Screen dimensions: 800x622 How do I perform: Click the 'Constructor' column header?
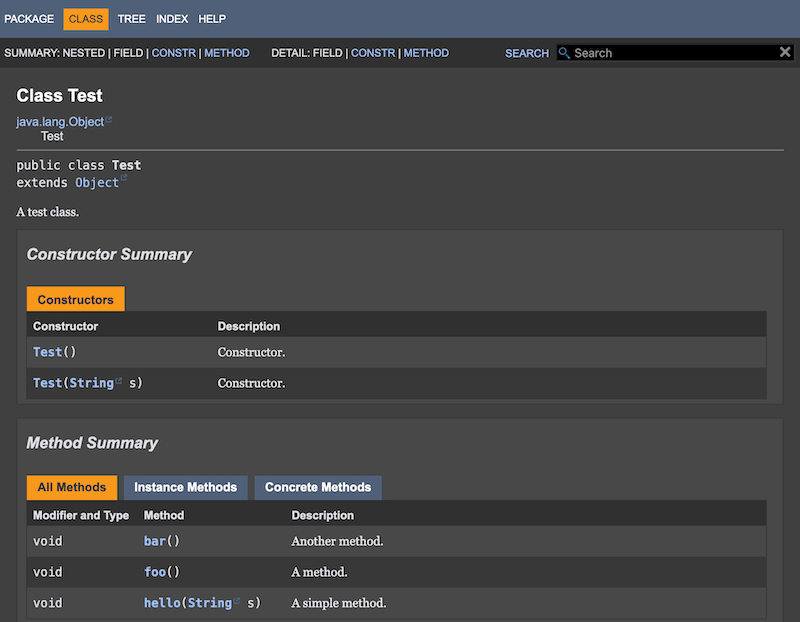[65, 327]
